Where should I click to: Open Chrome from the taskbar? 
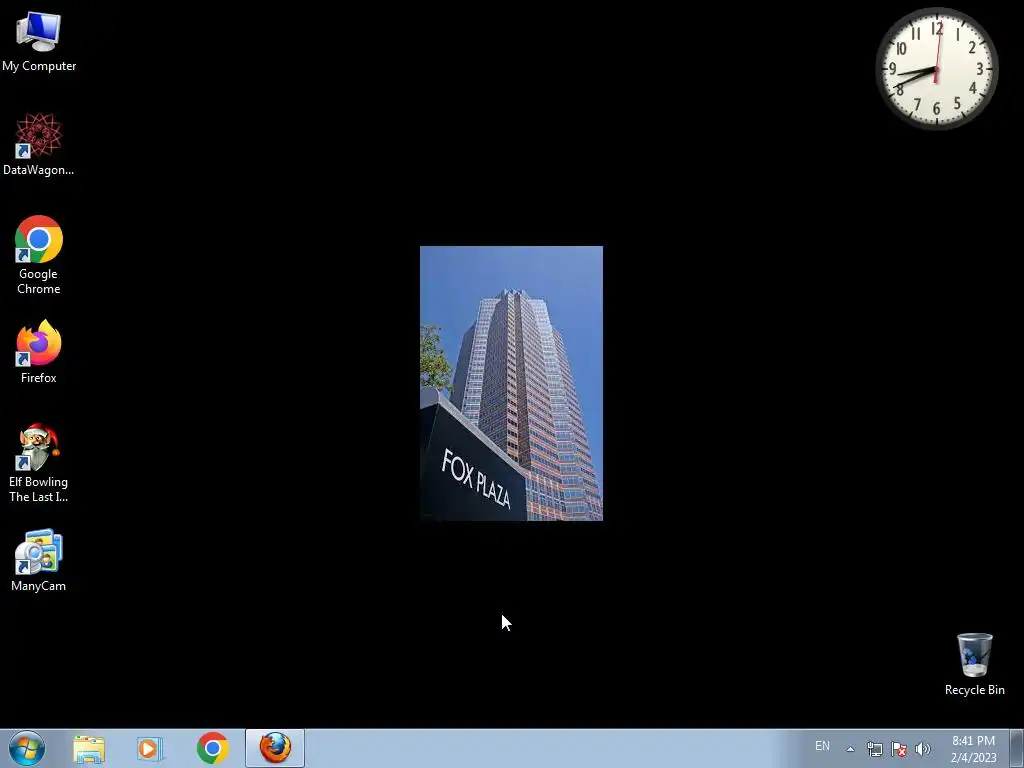[212, 748]
